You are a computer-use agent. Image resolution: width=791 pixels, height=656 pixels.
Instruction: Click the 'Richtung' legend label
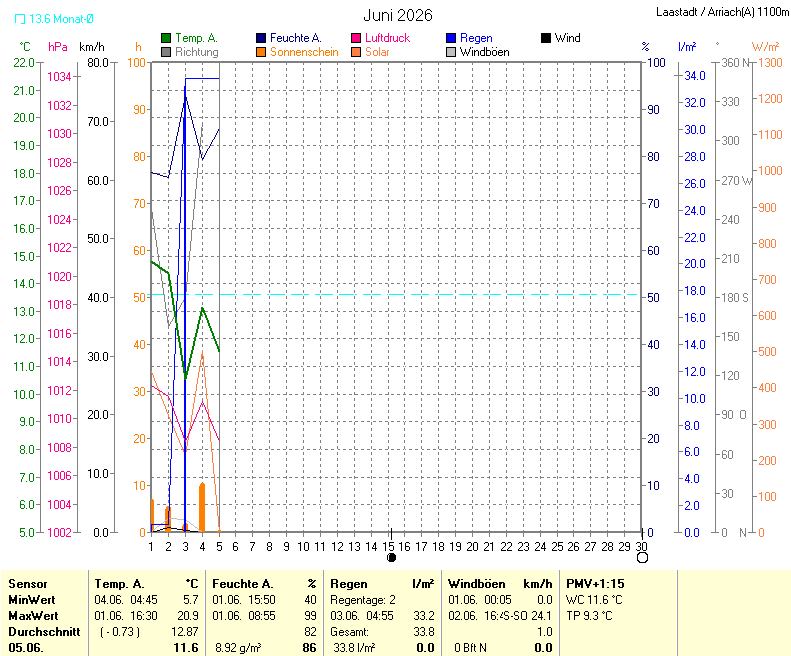(197, 52)
